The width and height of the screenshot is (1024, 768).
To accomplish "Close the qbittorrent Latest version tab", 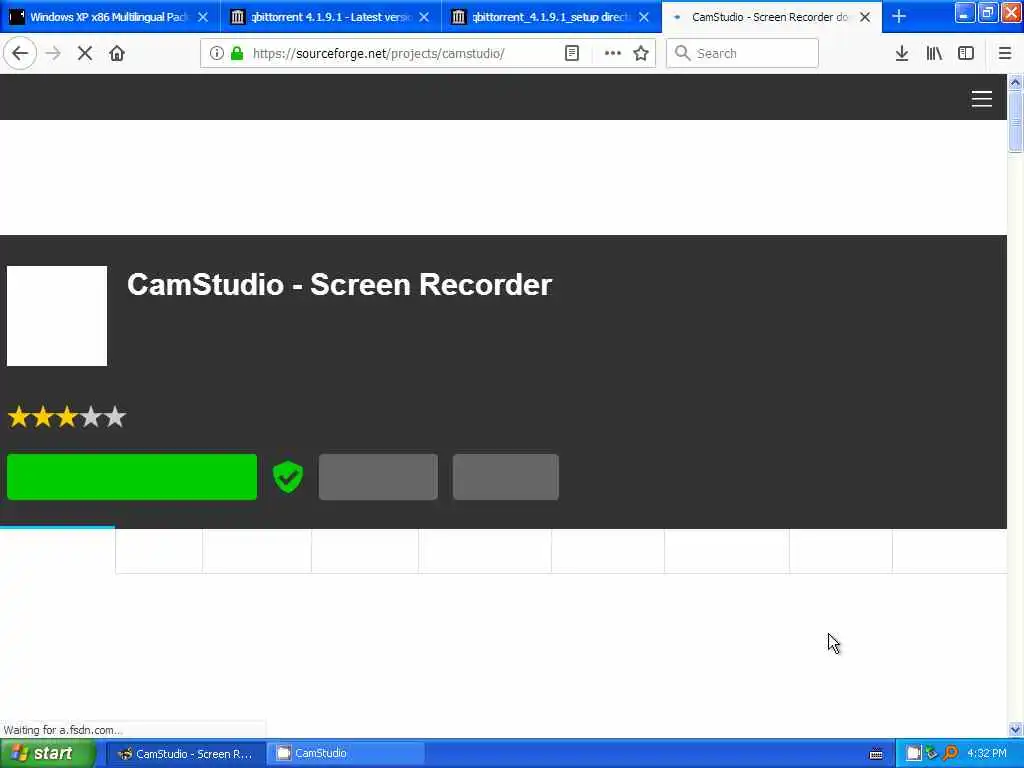I will [424, 17].
